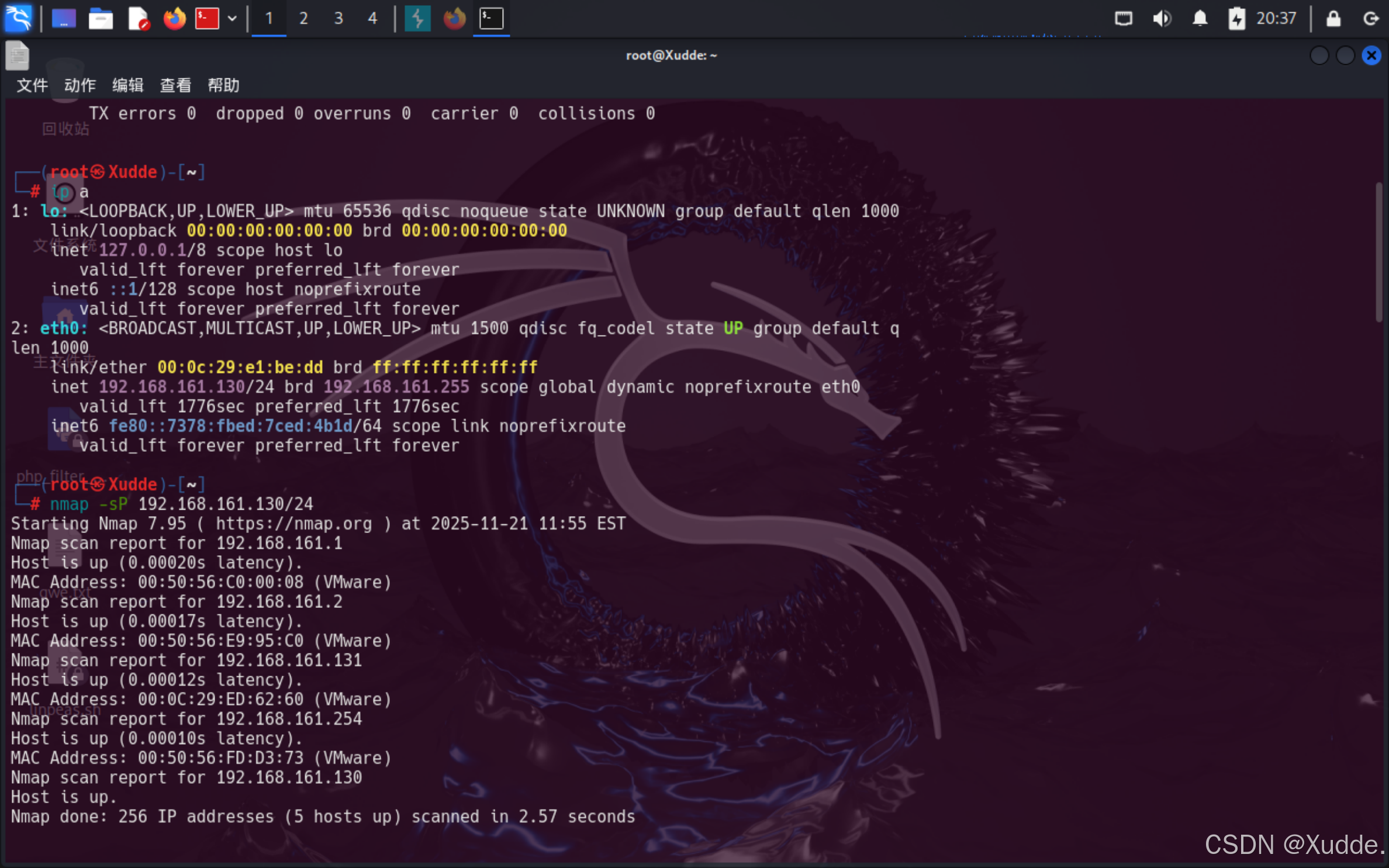This screenshot has width=1389, height=868.
Task: Open the file manager launcher
Action: 101,19
